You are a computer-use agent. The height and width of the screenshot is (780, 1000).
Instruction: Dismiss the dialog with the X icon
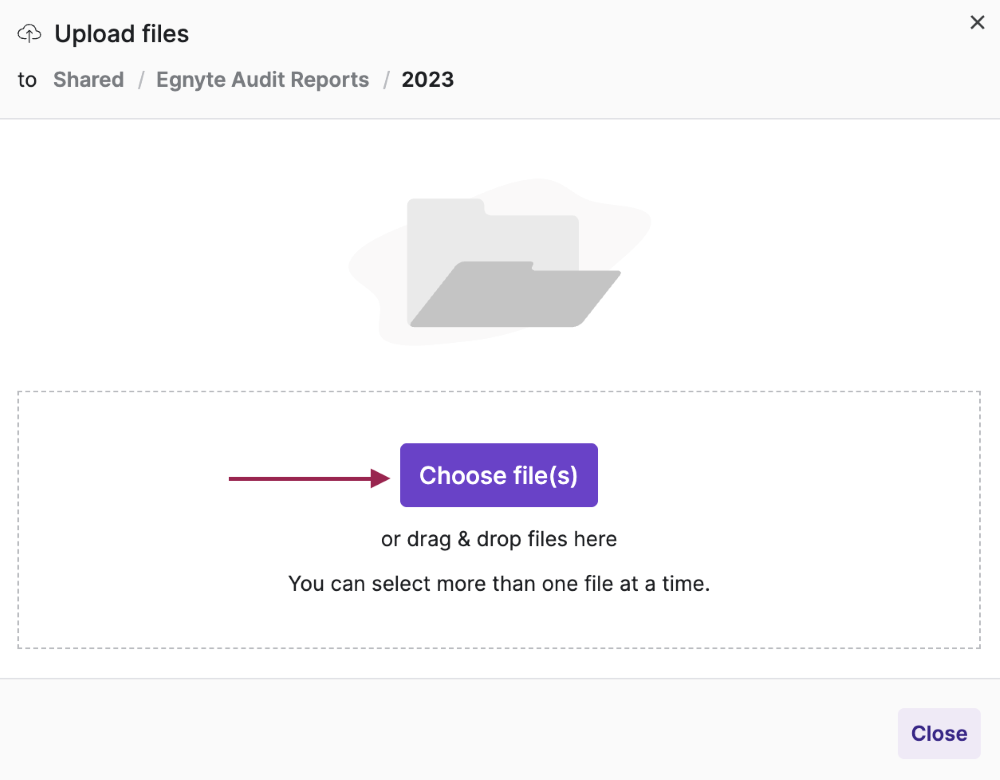pyautogui.click(x=977, y=23)
